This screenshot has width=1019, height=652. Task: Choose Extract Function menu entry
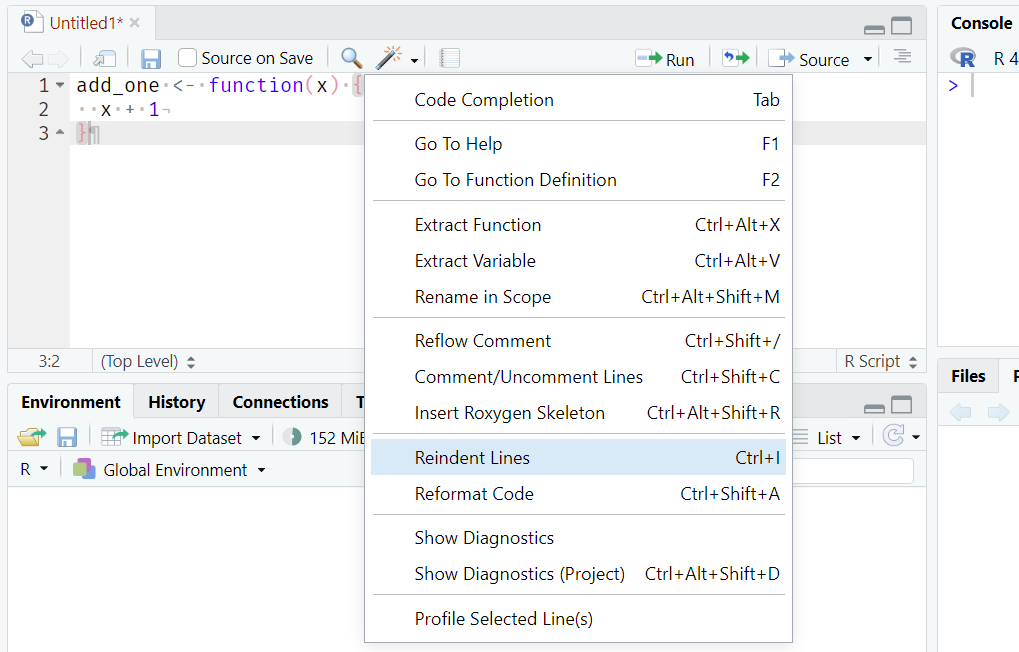click(478, 225)
